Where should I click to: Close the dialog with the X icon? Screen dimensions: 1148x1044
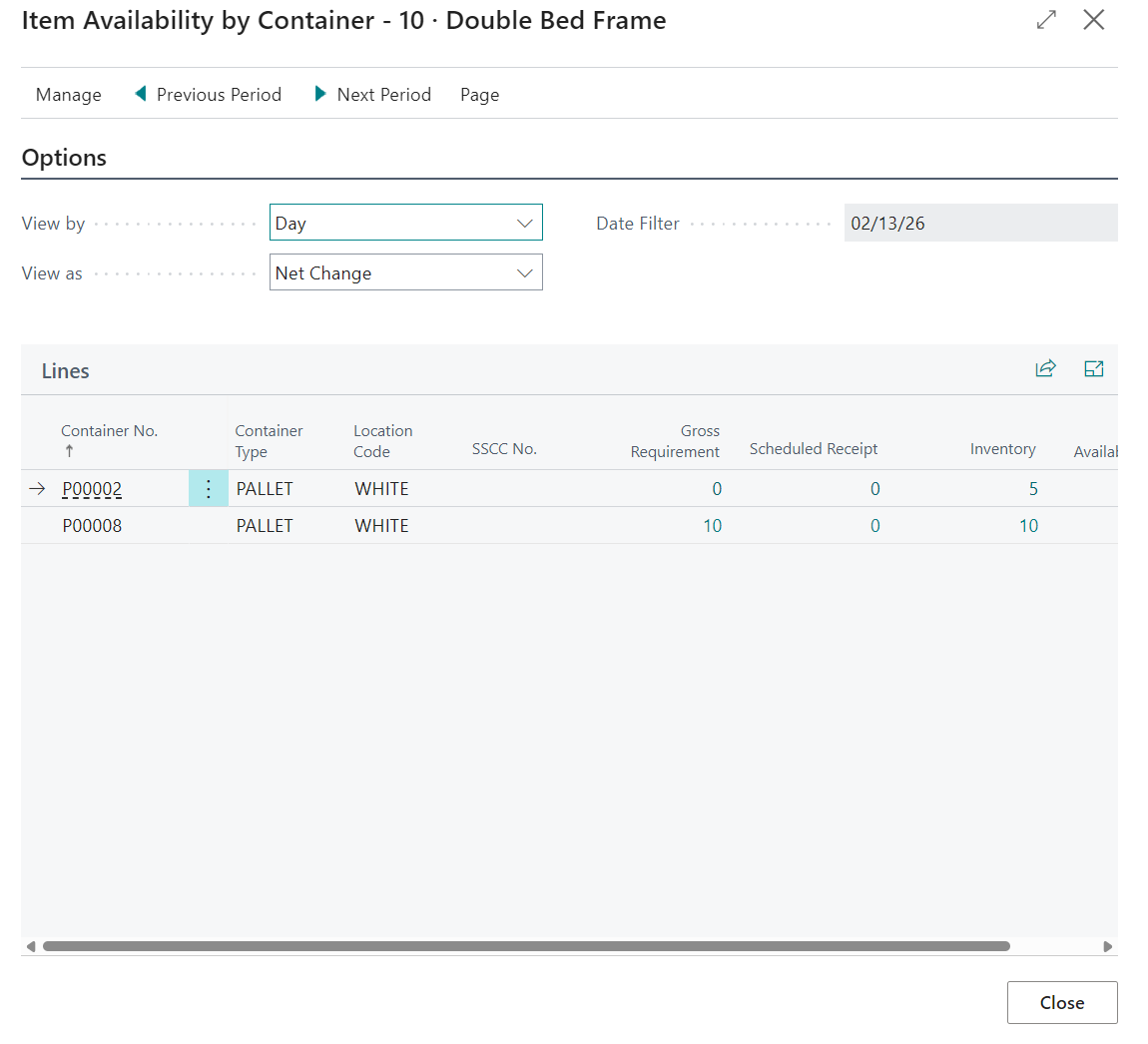click(x=1093, y=20)
